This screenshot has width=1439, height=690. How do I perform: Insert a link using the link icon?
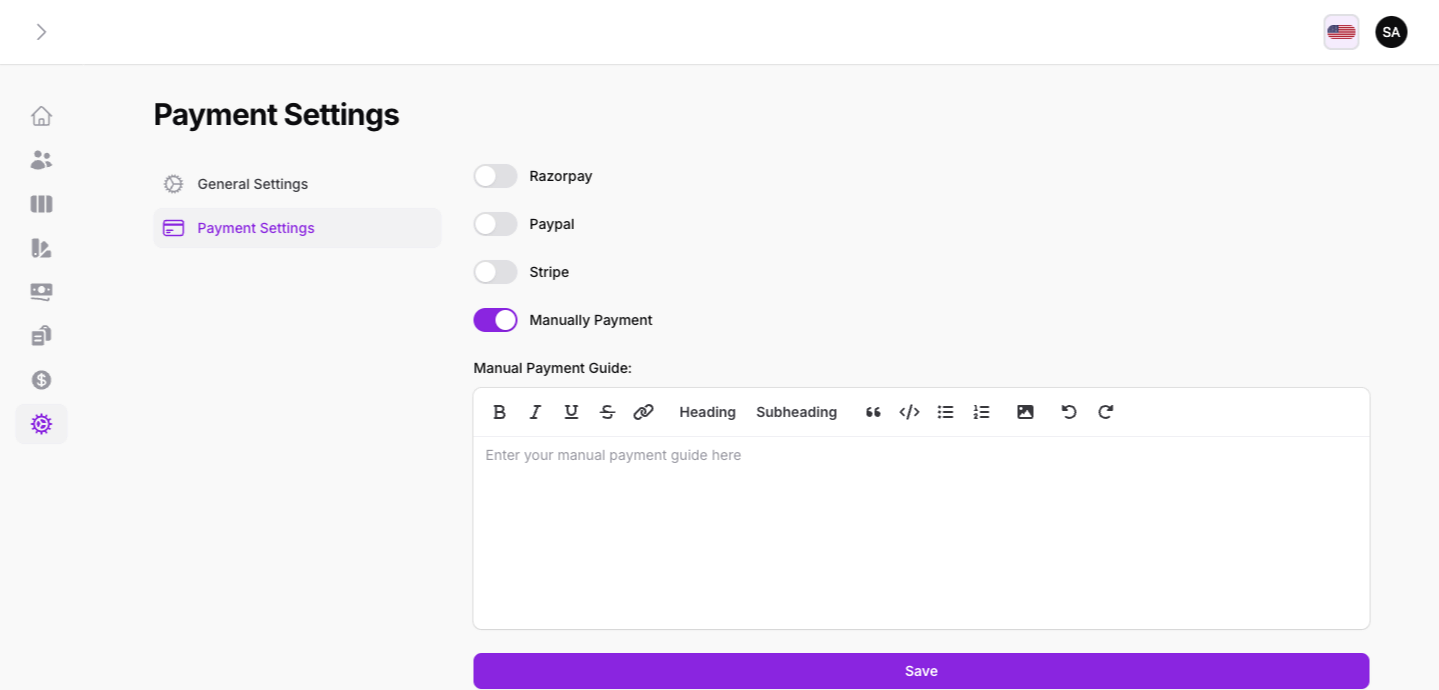643,412
